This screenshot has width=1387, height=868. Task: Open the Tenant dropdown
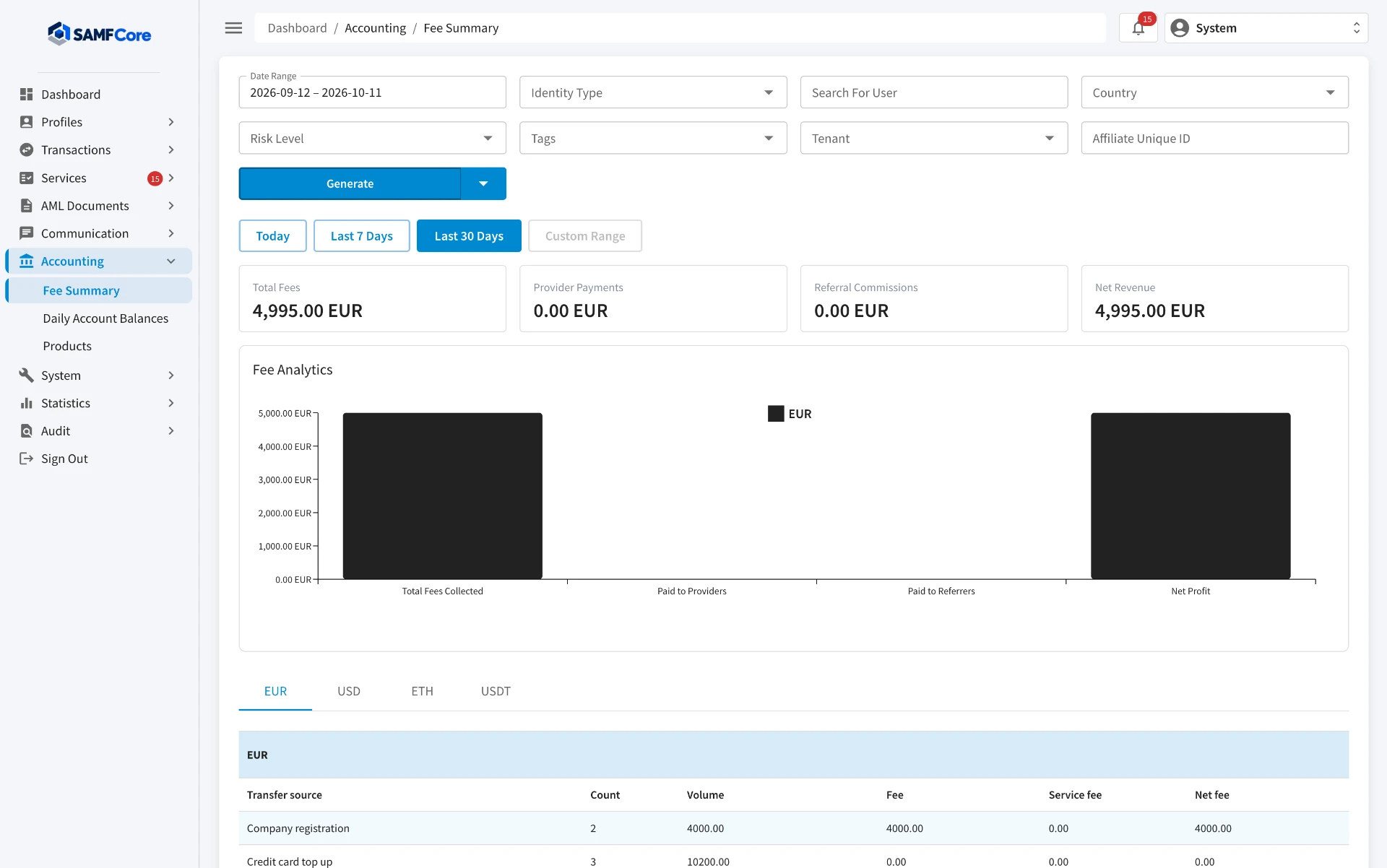coord(933,138)
